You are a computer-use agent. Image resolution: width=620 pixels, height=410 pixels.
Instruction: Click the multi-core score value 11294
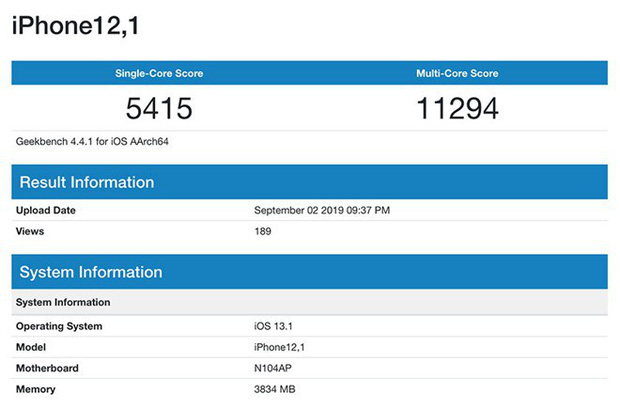pyautogui.click(x=456, y=108)
